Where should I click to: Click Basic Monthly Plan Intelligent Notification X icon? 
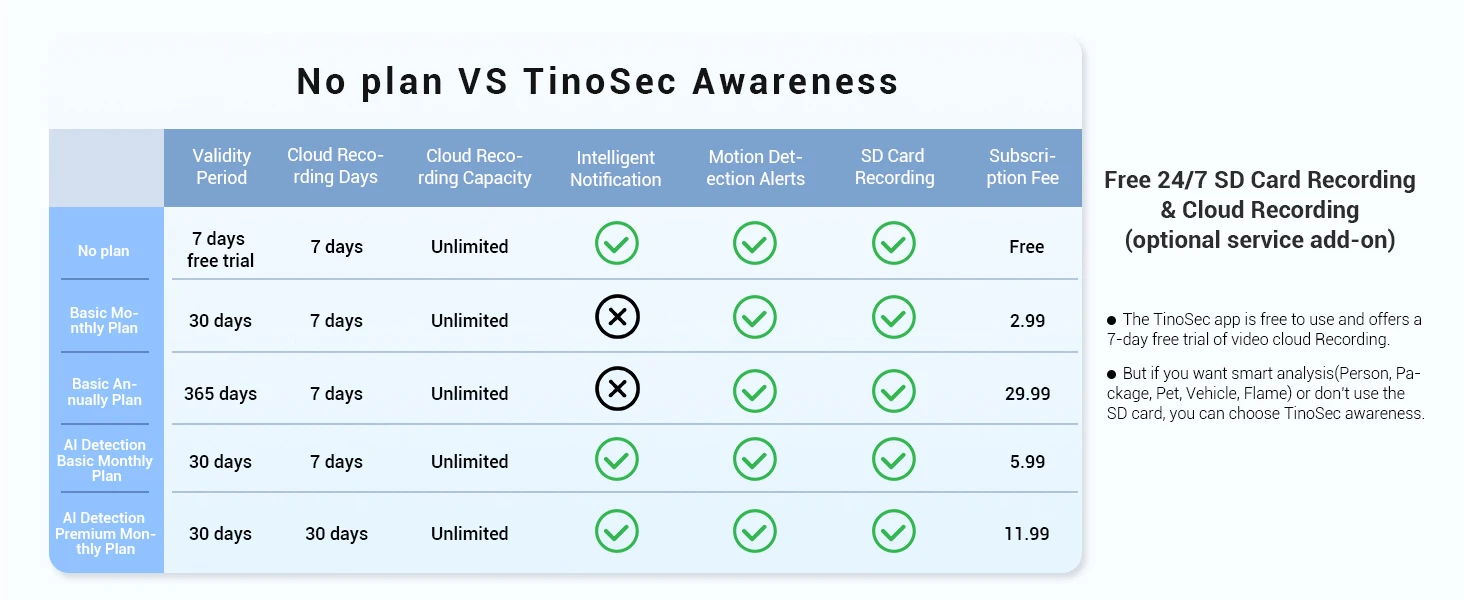click(617, 318)
